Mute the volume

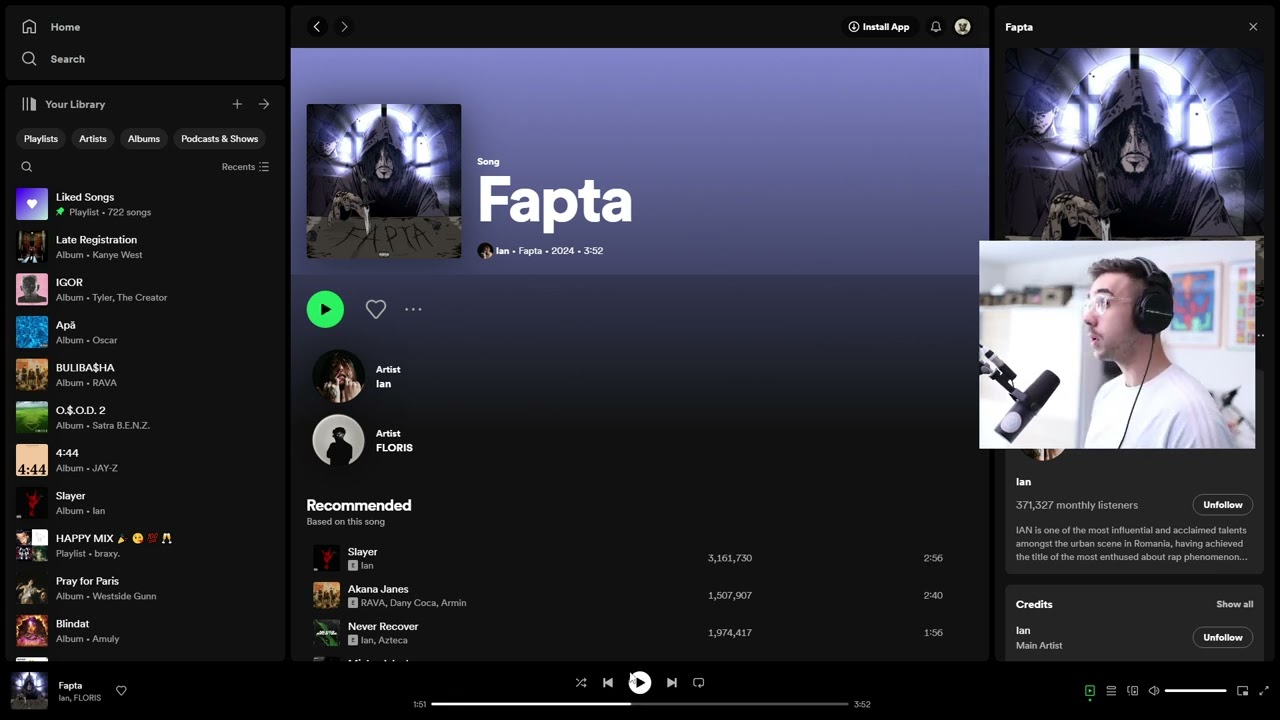click(1154, 691)
